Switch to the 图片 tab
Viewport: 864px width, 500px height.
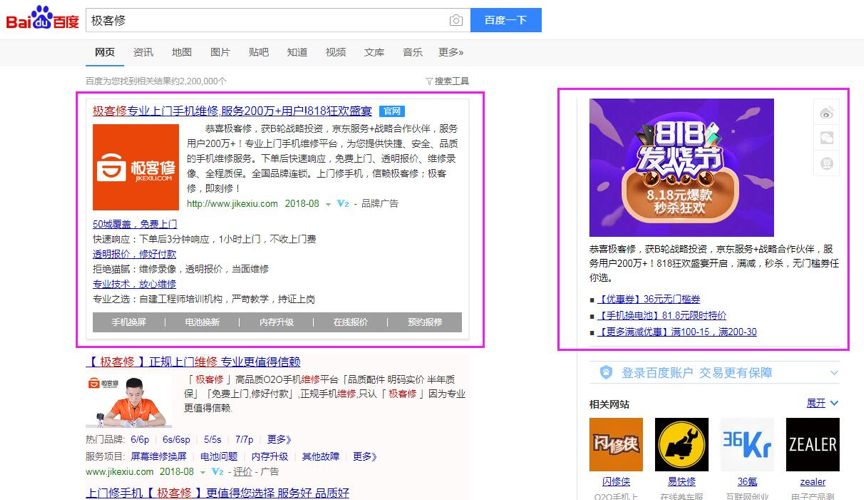[220, 52]
